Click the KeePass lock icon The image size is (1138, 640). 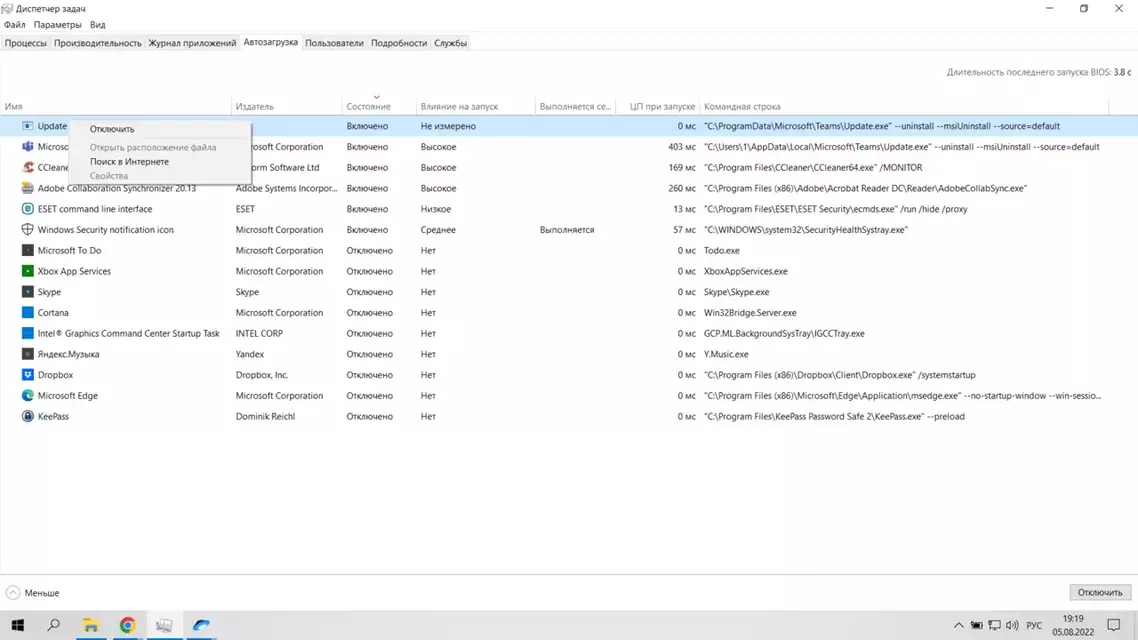click(x=28, y=417)
